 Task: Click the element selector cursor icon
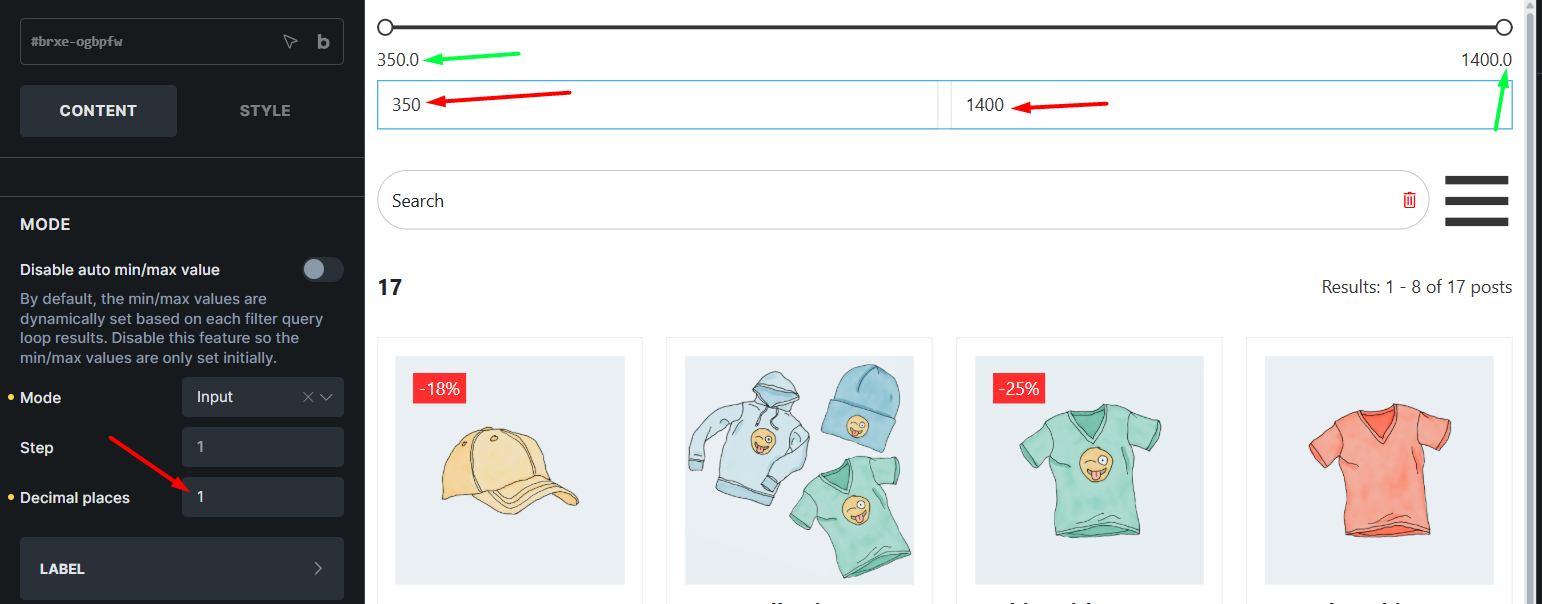click(290, 42)
